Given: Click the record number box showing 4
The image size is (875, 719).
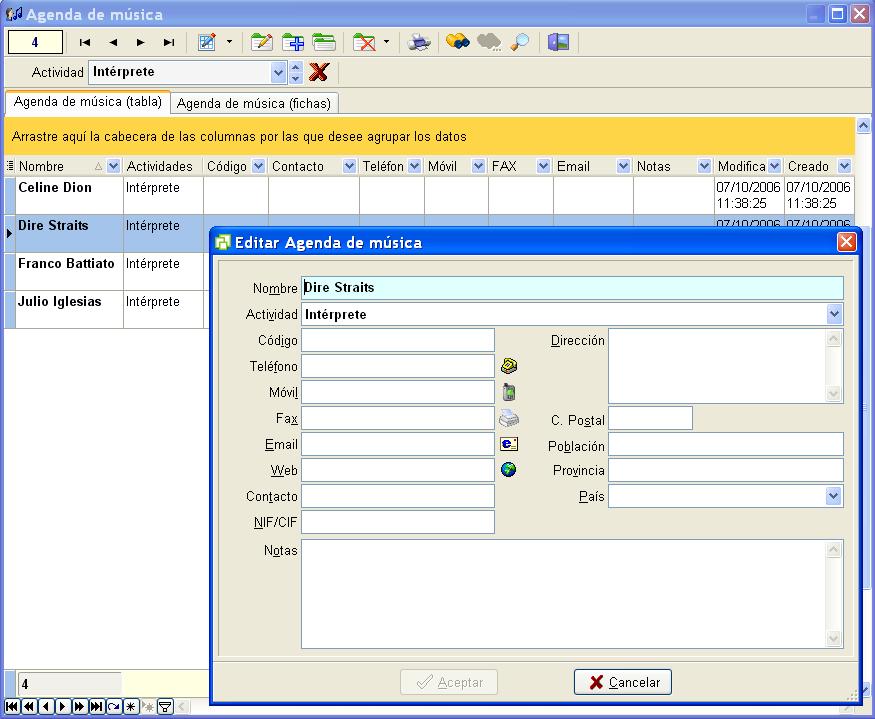Looking at the screenshot, I should coord(35,42).
